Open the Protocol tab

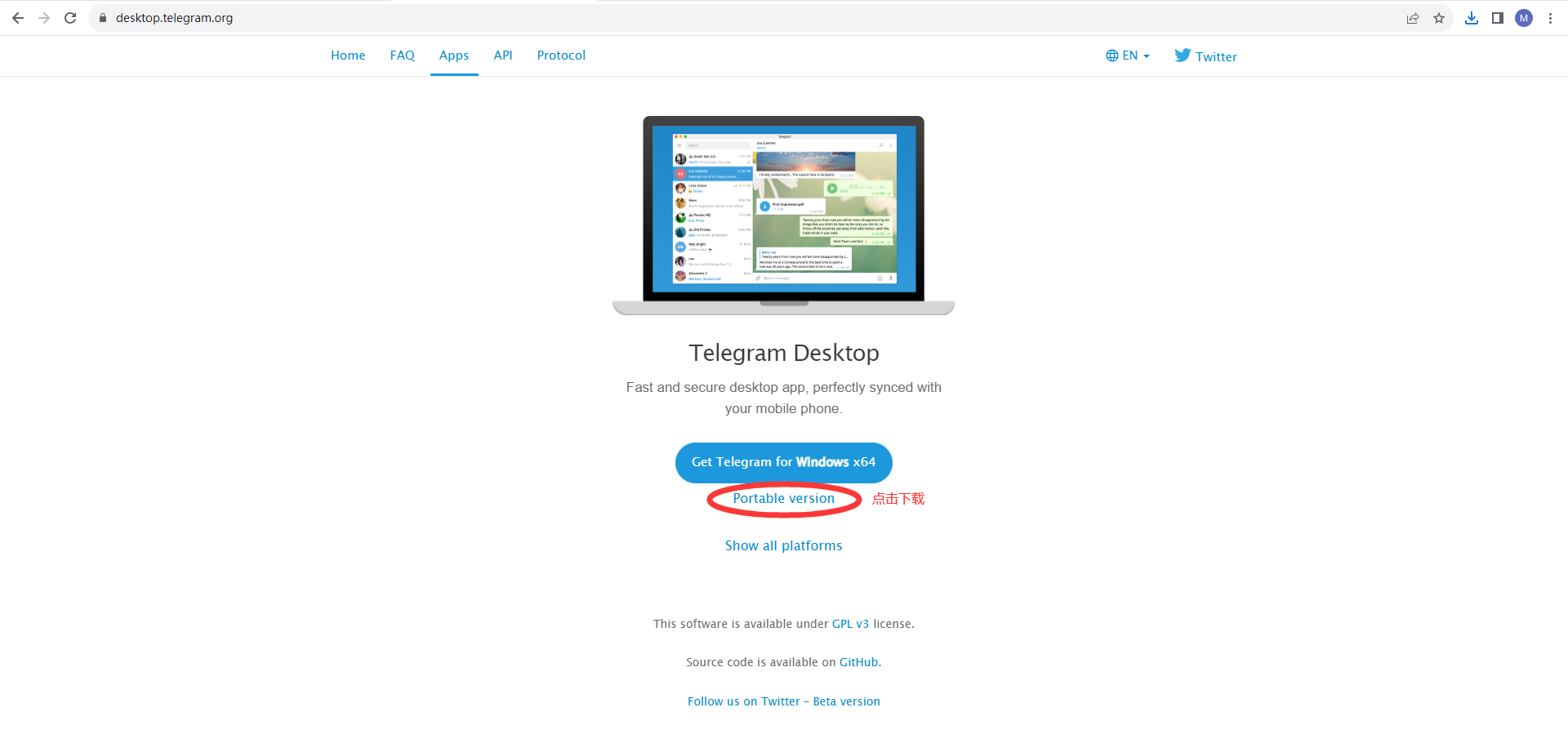(x=561, y=56)
